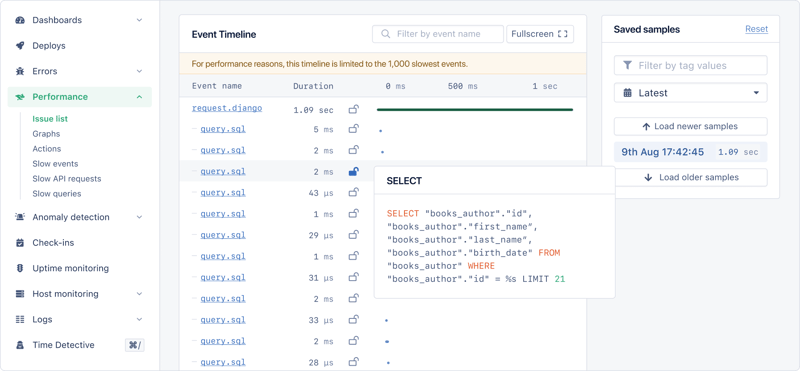
Task: Click the Filter by tag values field
Action: [690, 66]
